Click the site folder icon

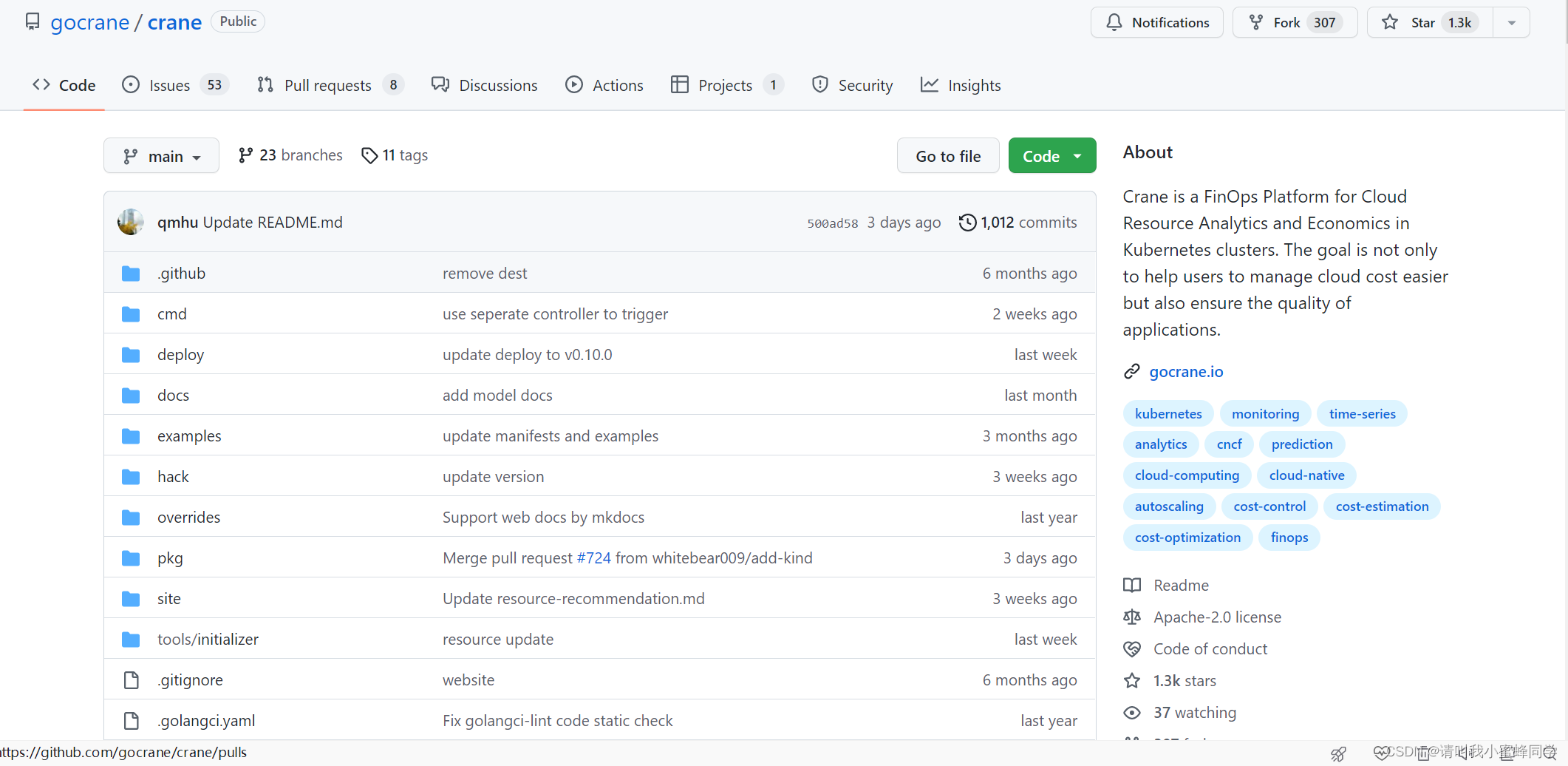(131, 599)
